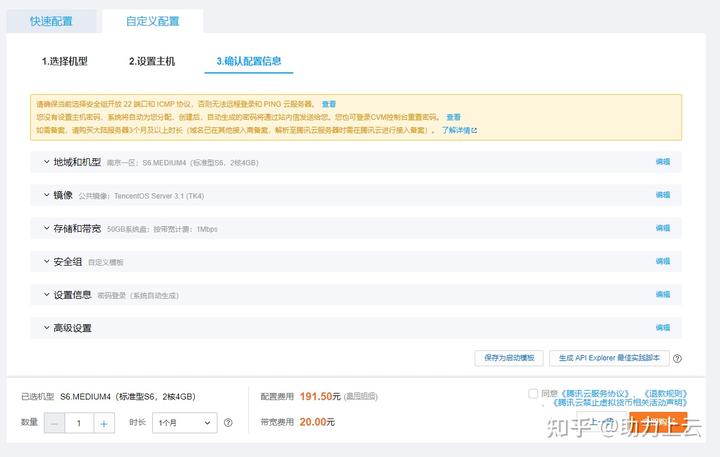This screenshot has width=720, height=457.
Task: Open 腾讯云禁止虚拟货币相关活动声明 link
Action: tap(619, 403)
